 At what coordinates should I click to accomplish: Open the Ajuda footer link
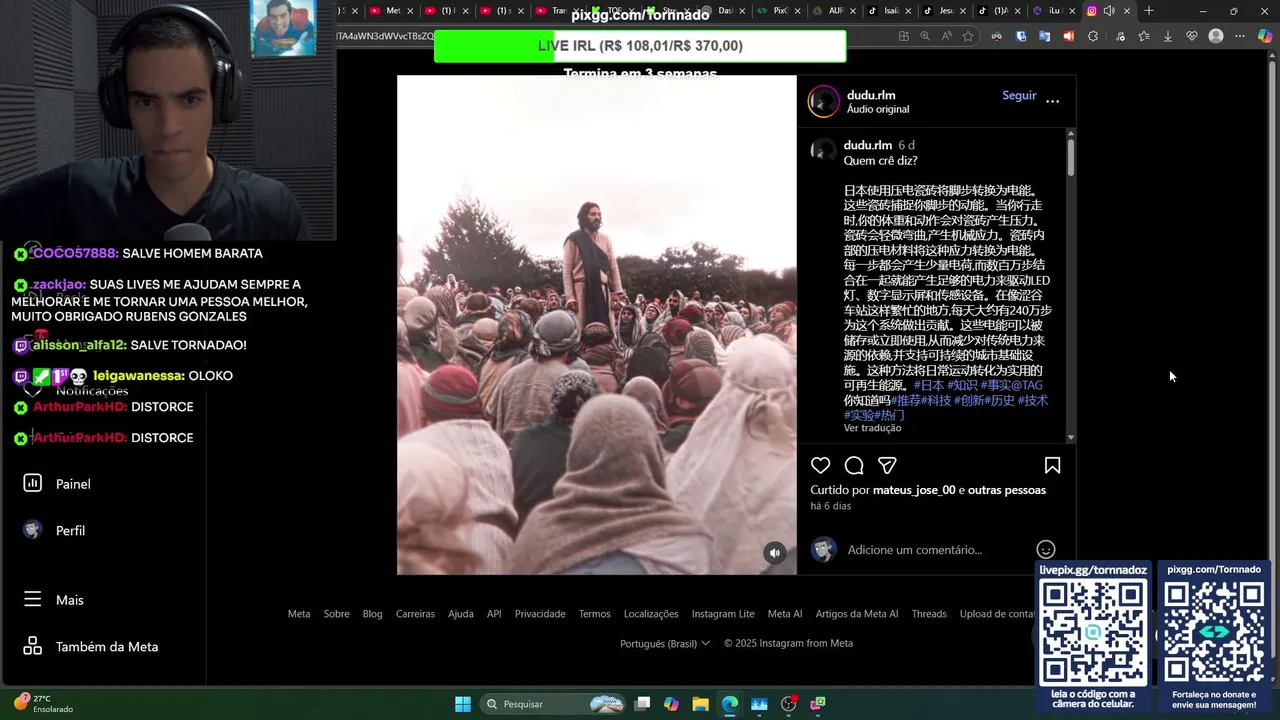[x=461, y=614]
